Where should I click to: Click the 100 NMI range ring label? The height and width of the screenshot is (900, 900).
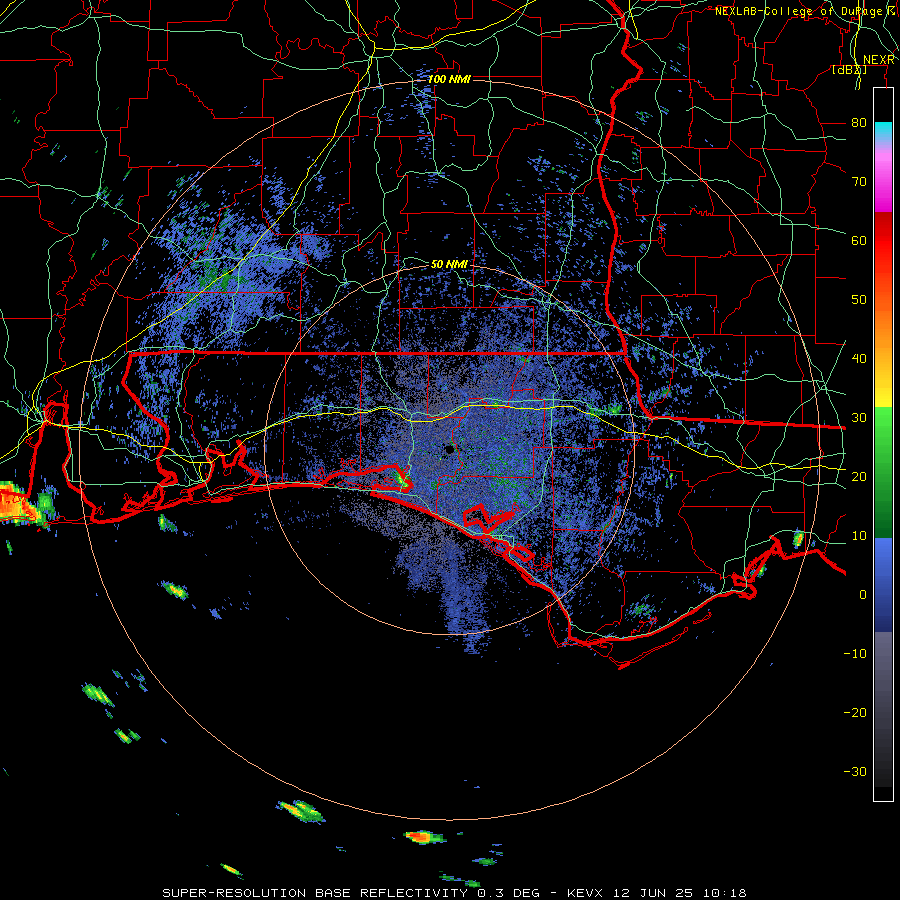(449, 79)
